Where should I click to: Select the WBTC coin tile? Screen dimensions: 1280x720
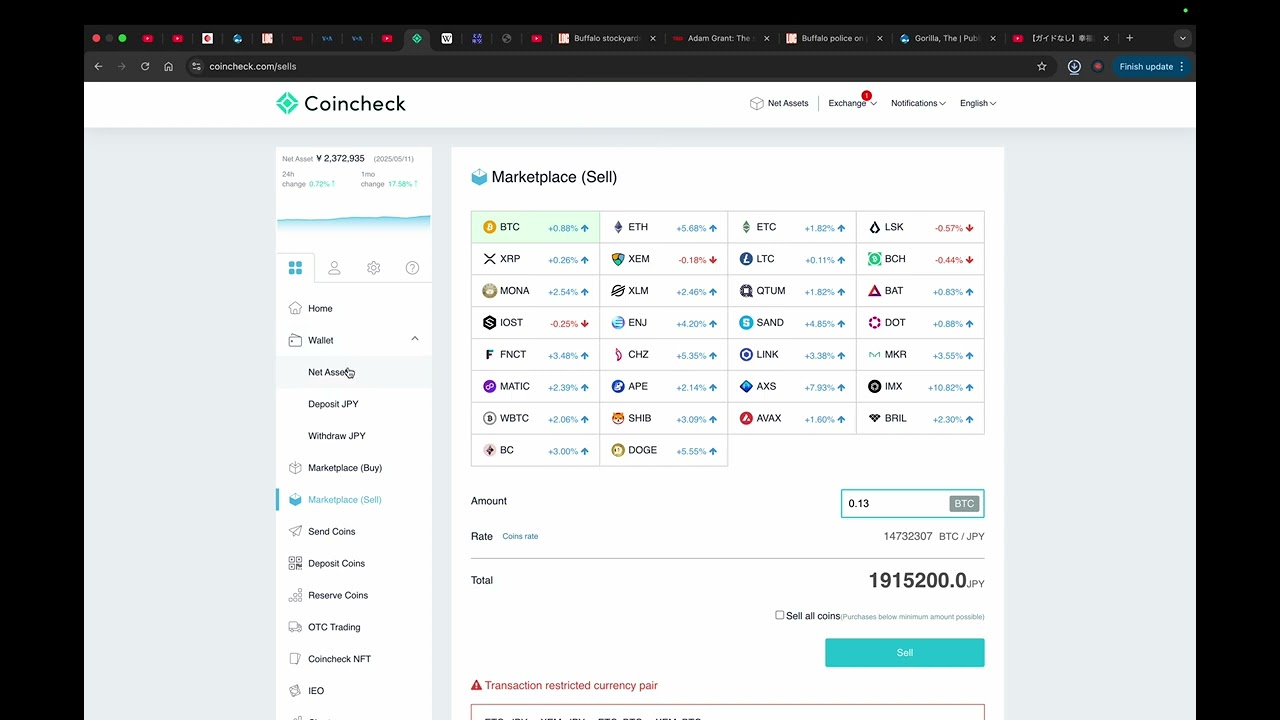(x=535, y=419)
